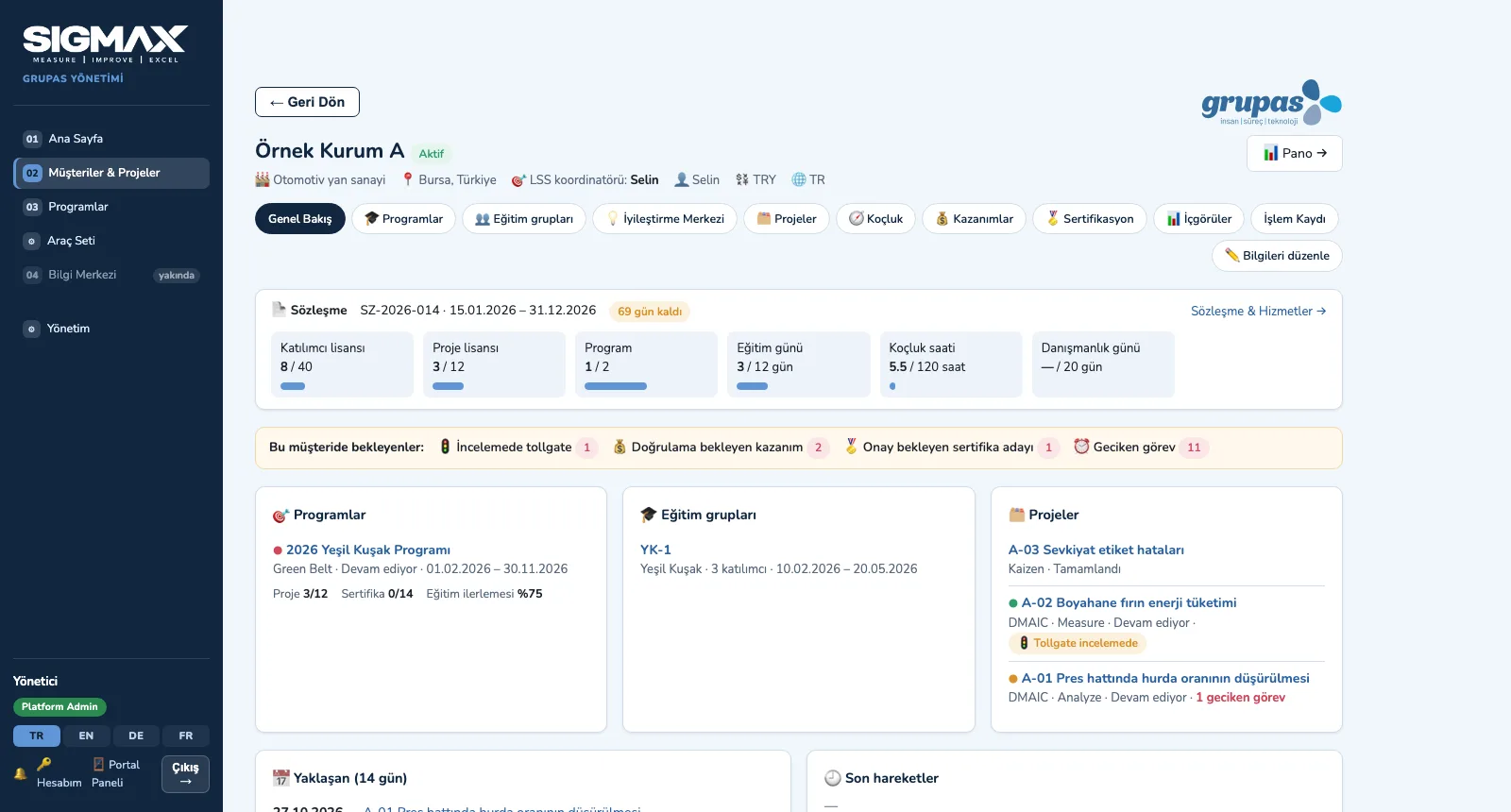Click the grupas company logo

tap(1271, 102)
